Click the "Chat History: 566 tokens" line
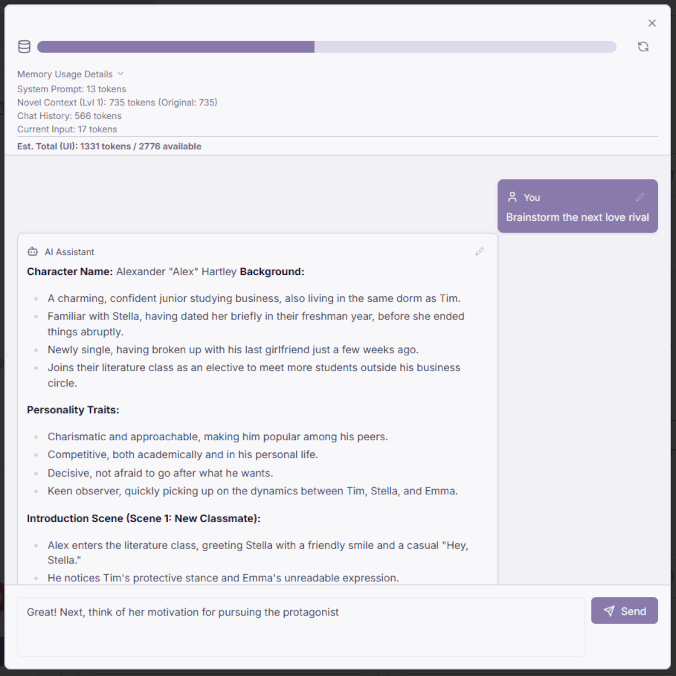Viewport: 676px width, 676px height. pyautogui.click(x=69, y=116)
